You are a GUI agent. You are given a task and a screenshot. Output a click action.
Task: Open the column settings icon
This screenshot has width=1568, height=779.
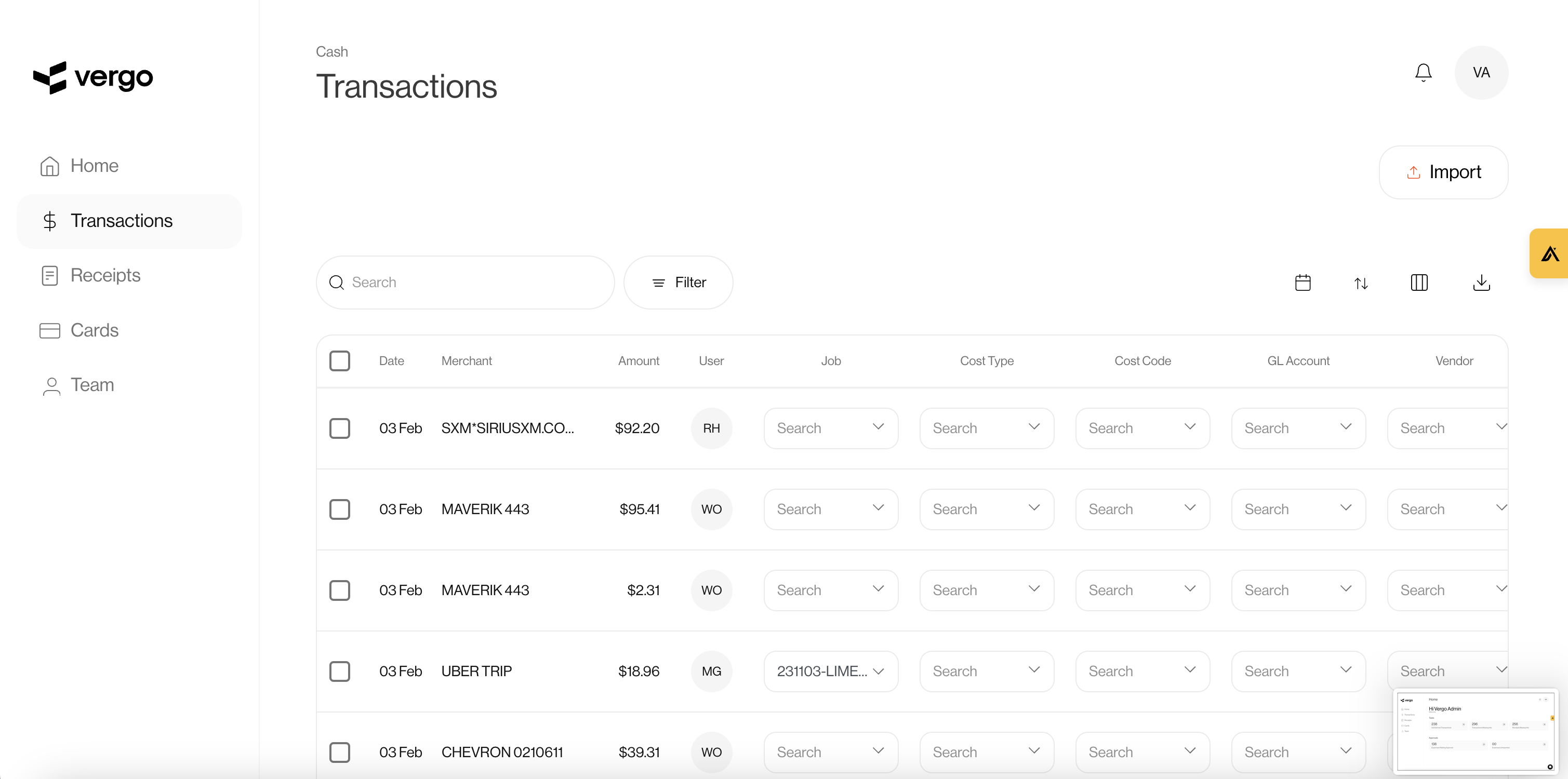pos(1419,283)
